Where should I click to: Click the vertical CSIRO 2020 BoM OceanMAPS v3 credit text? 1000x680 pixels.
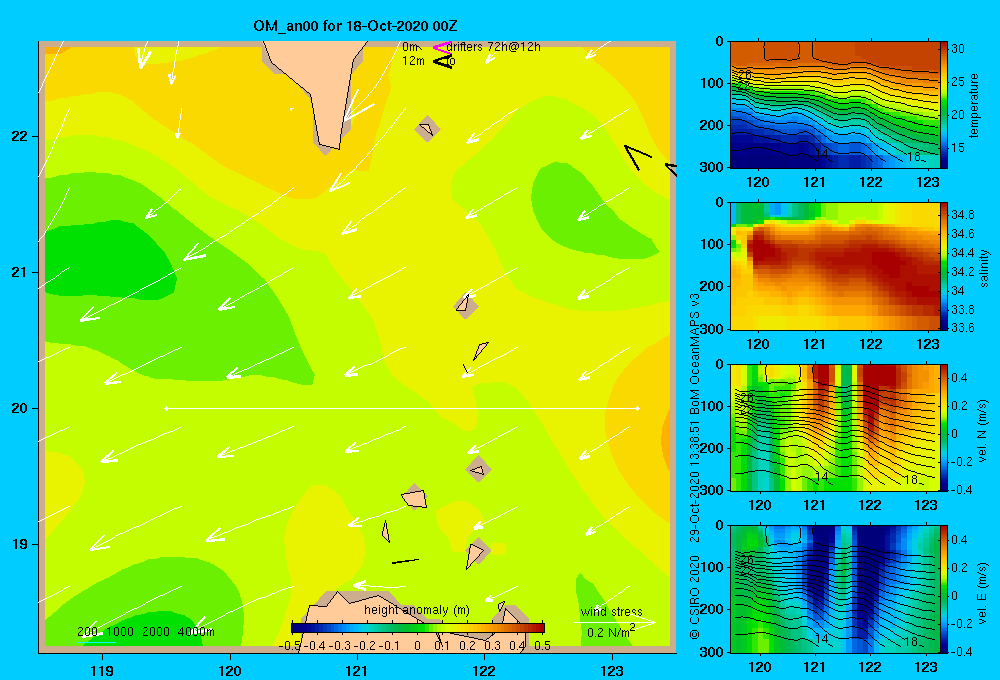695,466
